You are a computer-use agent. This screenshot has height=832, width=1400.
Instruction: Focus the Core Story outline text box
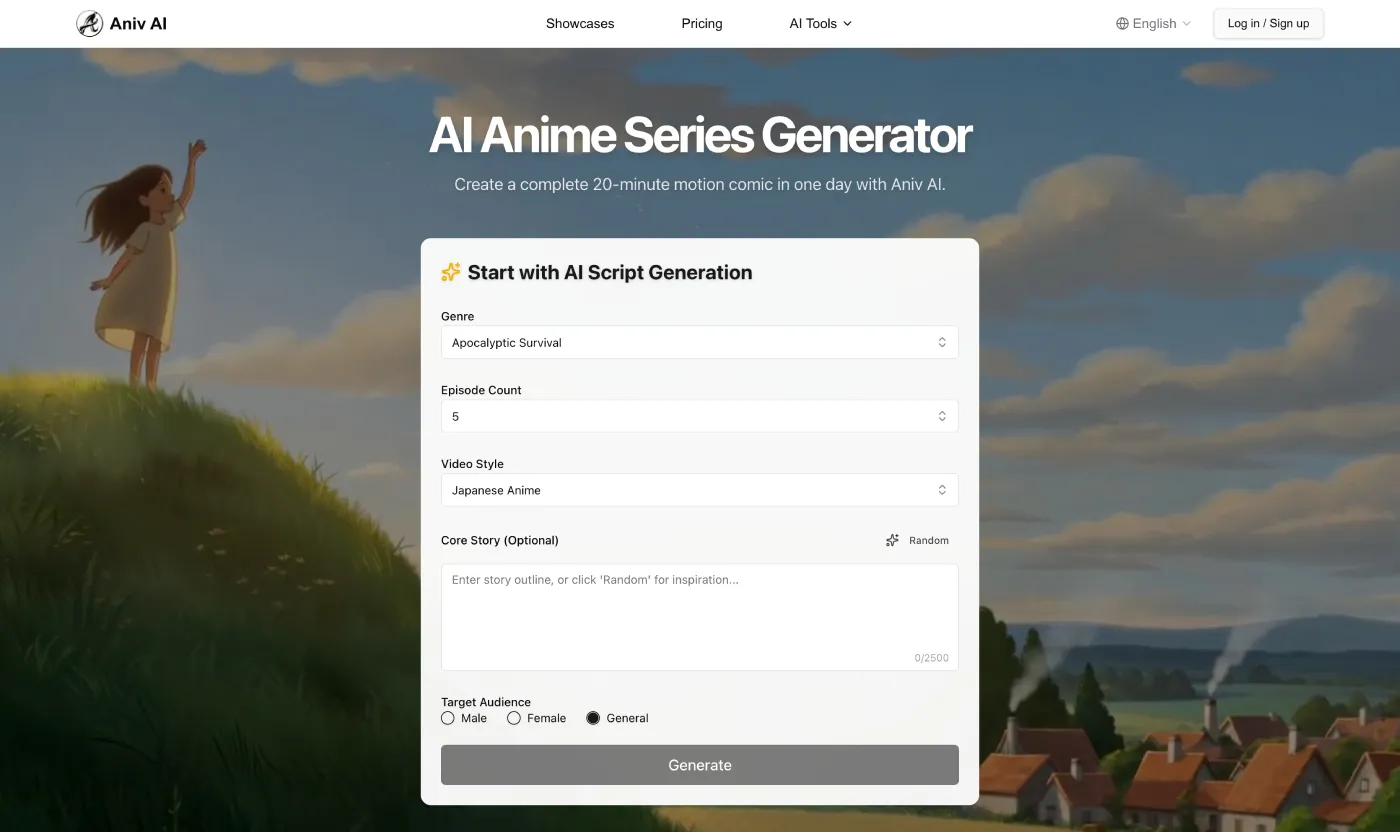(x=699, y=616)
